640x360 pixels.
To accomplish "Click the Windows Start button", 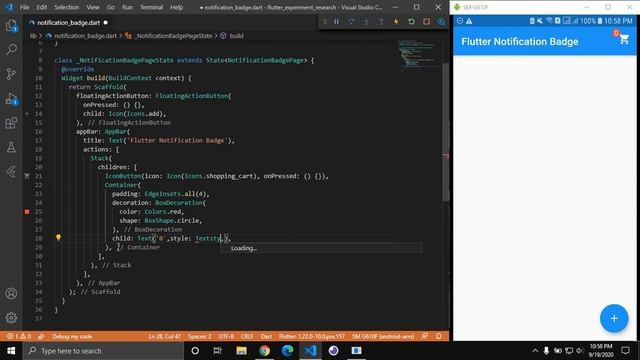I will coord(11,351).
